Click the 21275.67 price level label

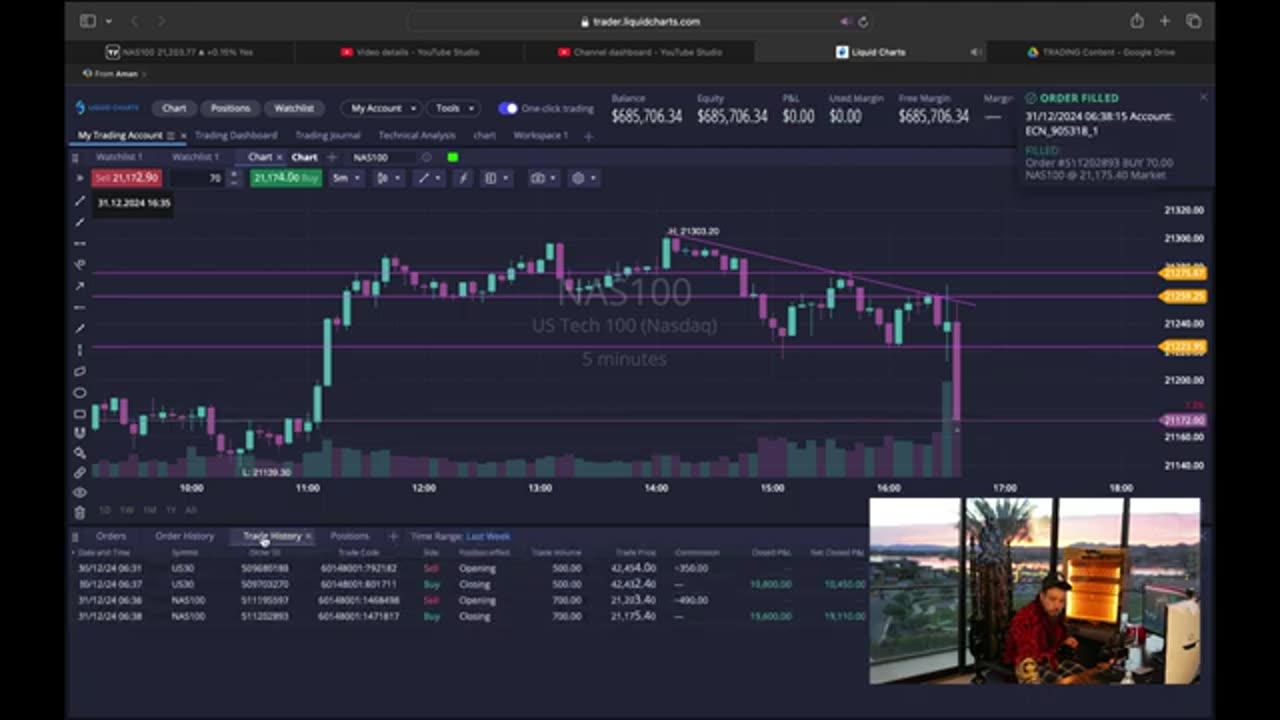(1184, 272)
